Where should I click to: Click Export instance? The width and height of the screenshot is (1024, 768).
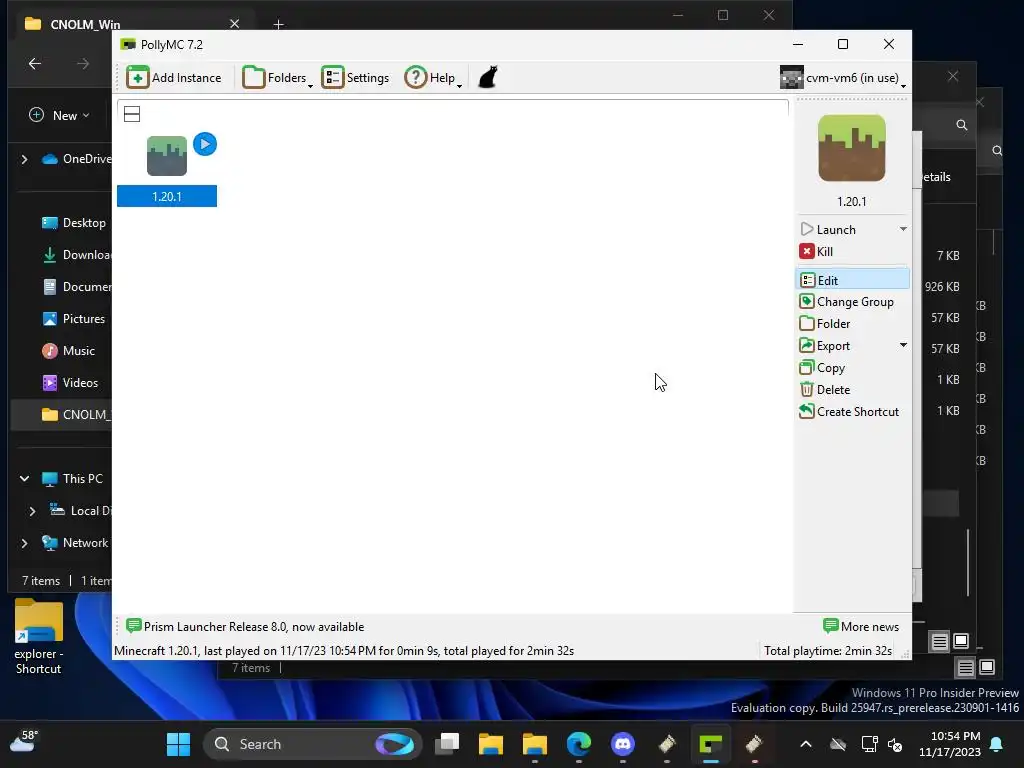click(x=825, y=345)
